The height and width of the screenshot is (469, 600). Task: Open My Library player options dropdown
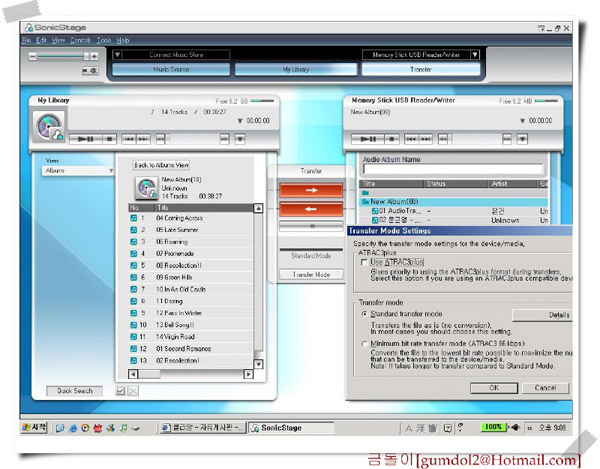pos(240,139)
